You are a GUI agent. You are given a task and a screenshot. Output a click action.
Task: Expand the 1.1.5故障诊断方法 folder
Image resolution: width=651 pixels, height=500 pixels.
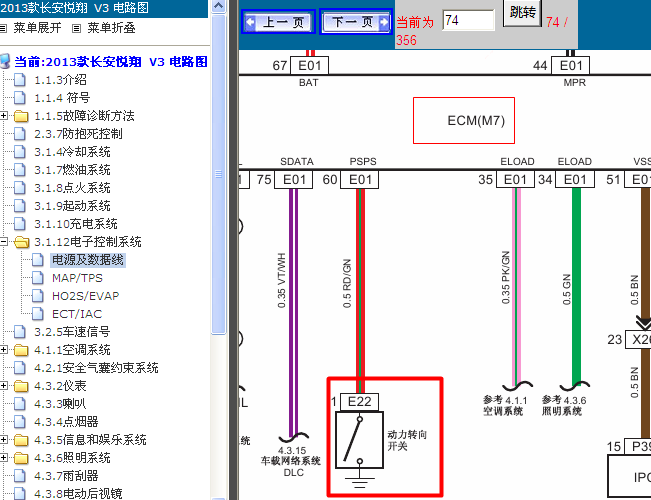coord(4,115)
